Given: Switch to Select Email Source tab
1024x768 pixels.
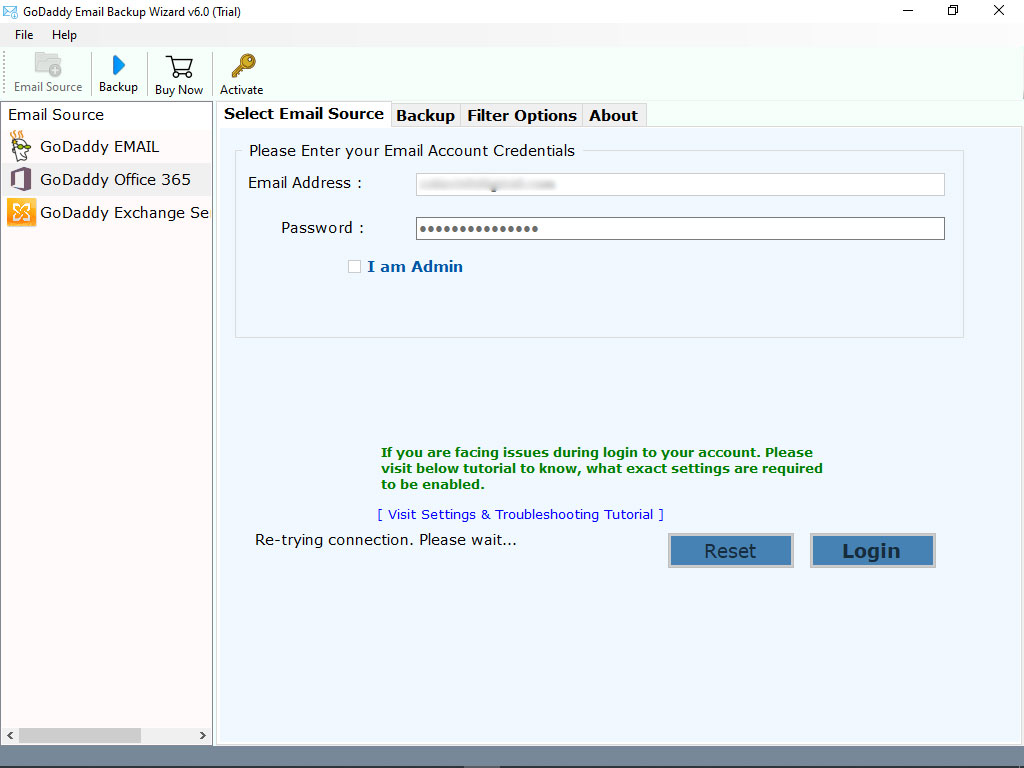Looking at the screenshot, I should pos(304,114).
